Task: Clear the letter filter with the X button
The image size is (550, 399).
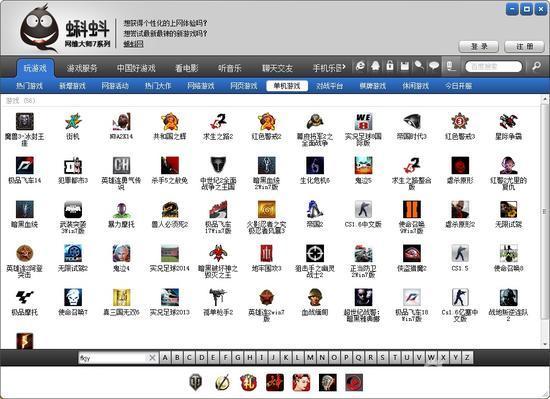Action: (x=152, y=358)
